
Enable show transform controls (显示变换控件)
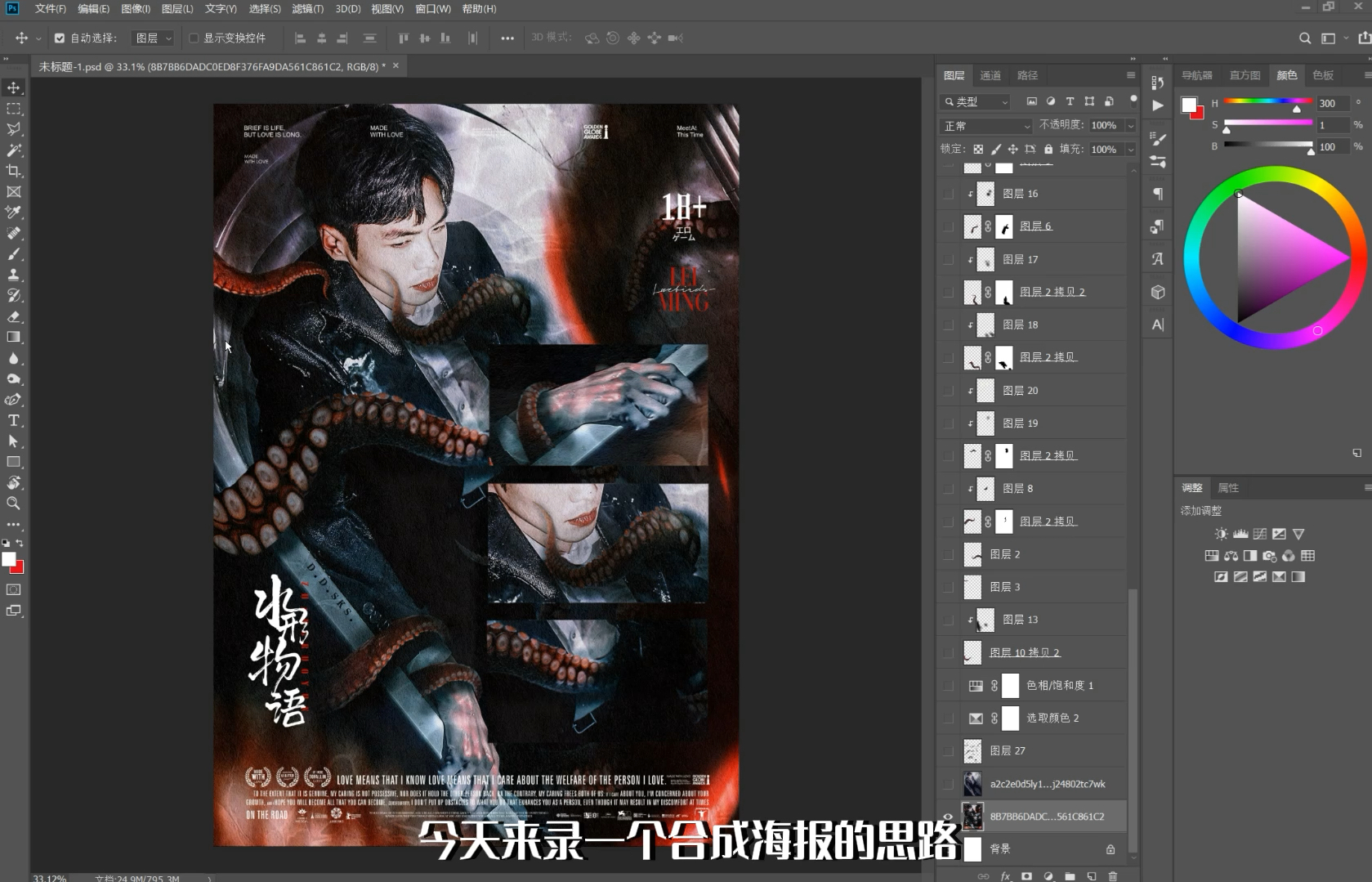194,38
